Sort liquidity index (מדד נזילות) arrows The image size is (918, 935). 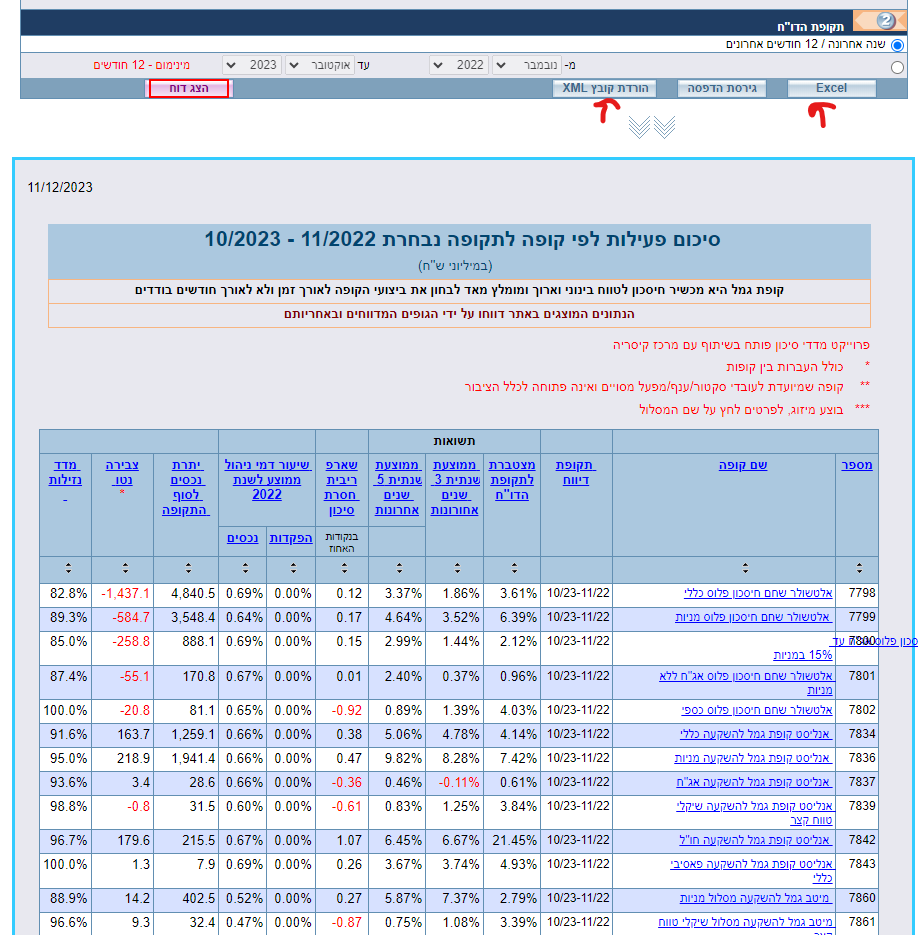[69, 568]
